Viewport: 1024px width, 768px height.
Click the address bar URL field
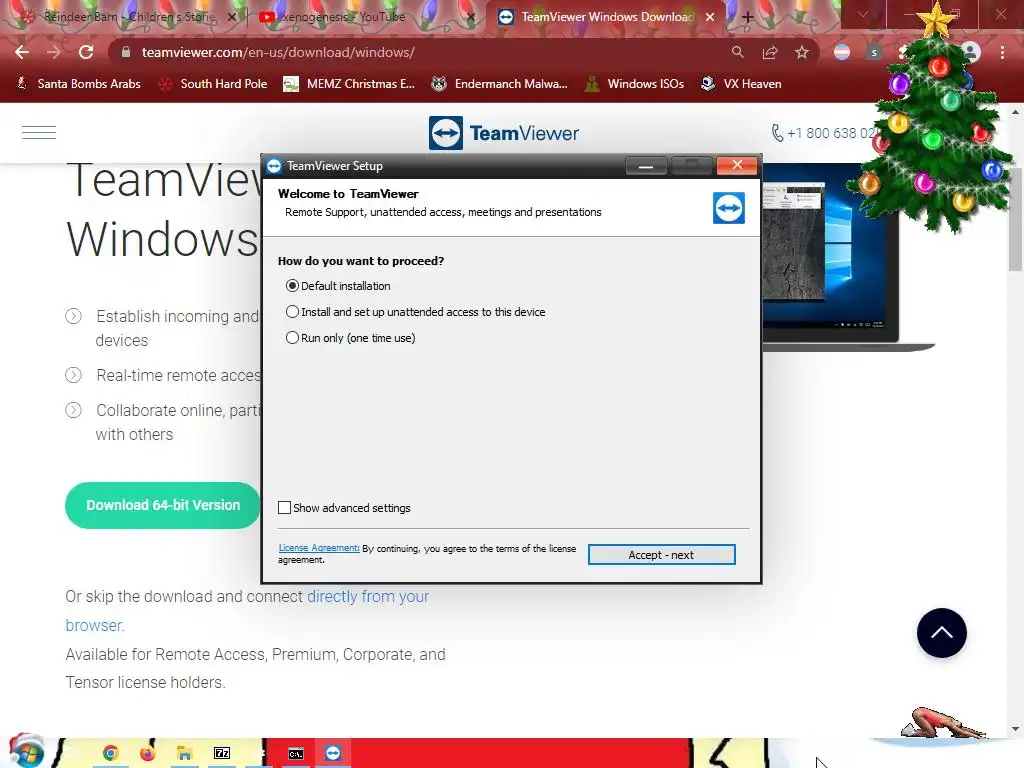click(x=418, y=52)
